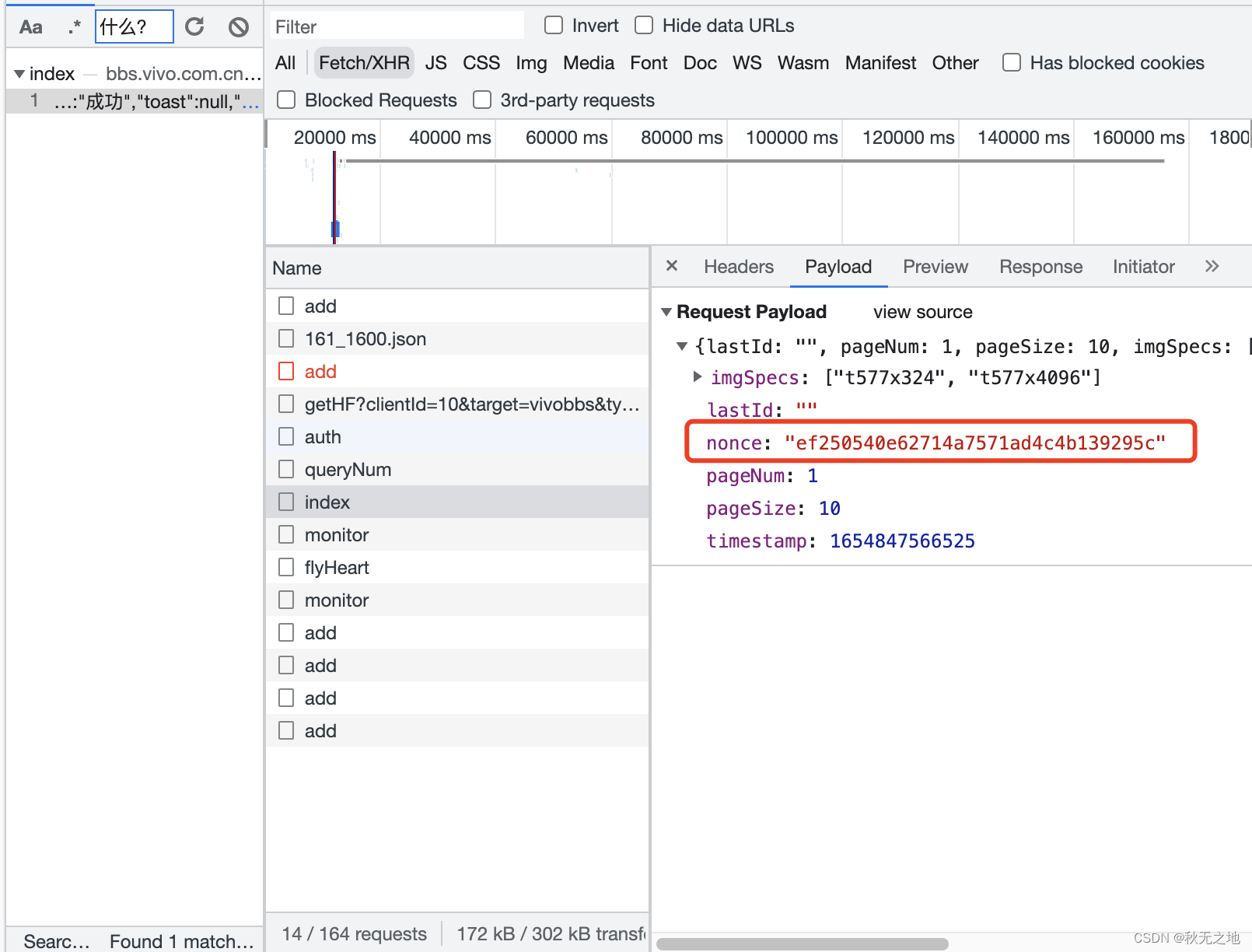Select the failed red add request
The width and height of the screenshot is (1252, 952).
(457, 371)
